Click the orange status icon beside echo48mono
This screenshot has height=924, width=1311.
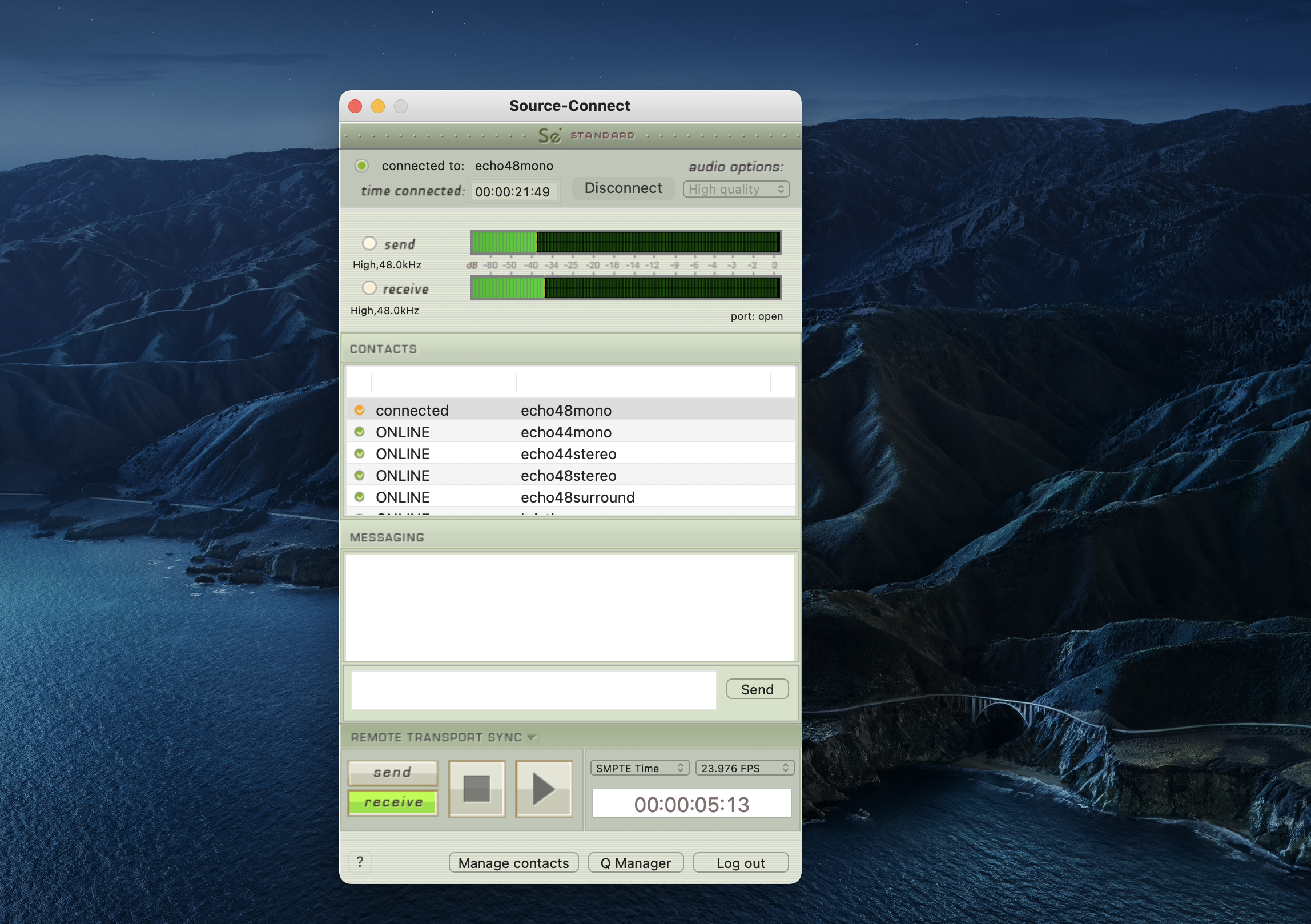[359, 410]
